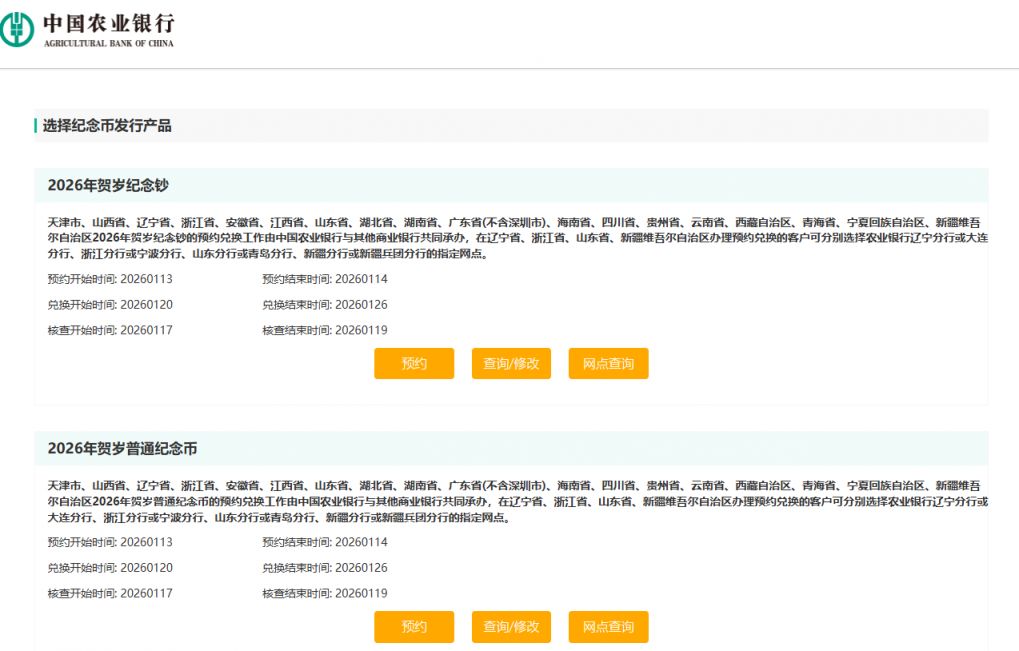This screenshot has width=1019, height=651.
Task: Click the 纪念钞 description paragraph text
Action: tap(517, 238)
